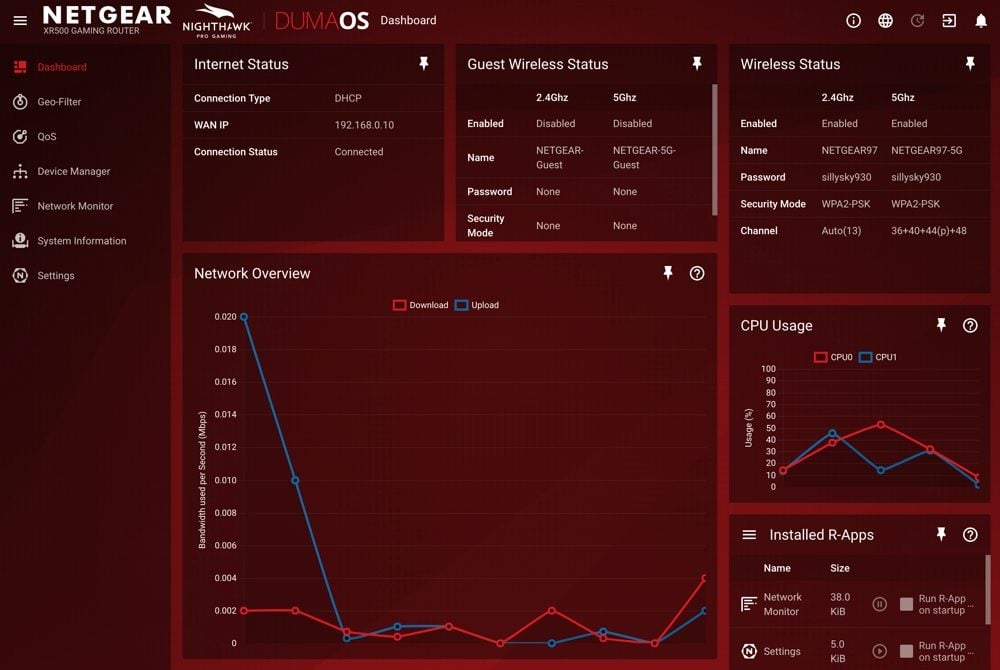Click the Installed R-Apps panel scrollbar
The width and height of the screenshot is (1000, 670).
[x=988, y=589]
